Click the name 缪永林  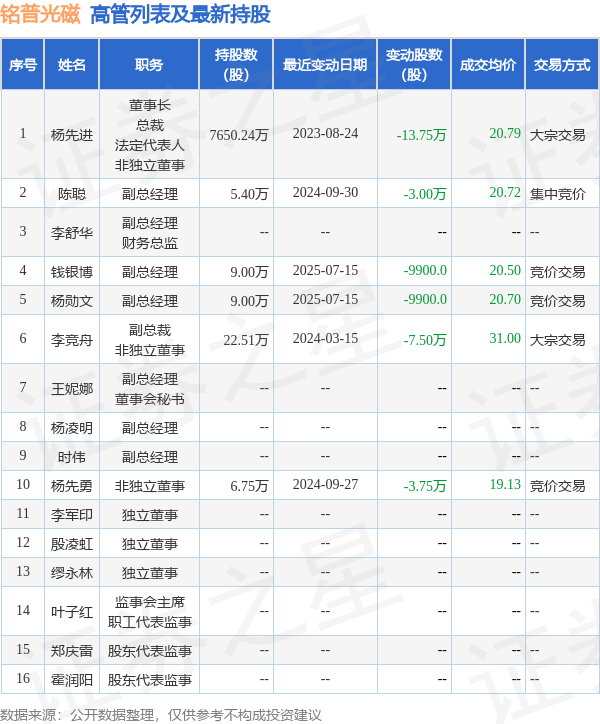pos(72,573)
